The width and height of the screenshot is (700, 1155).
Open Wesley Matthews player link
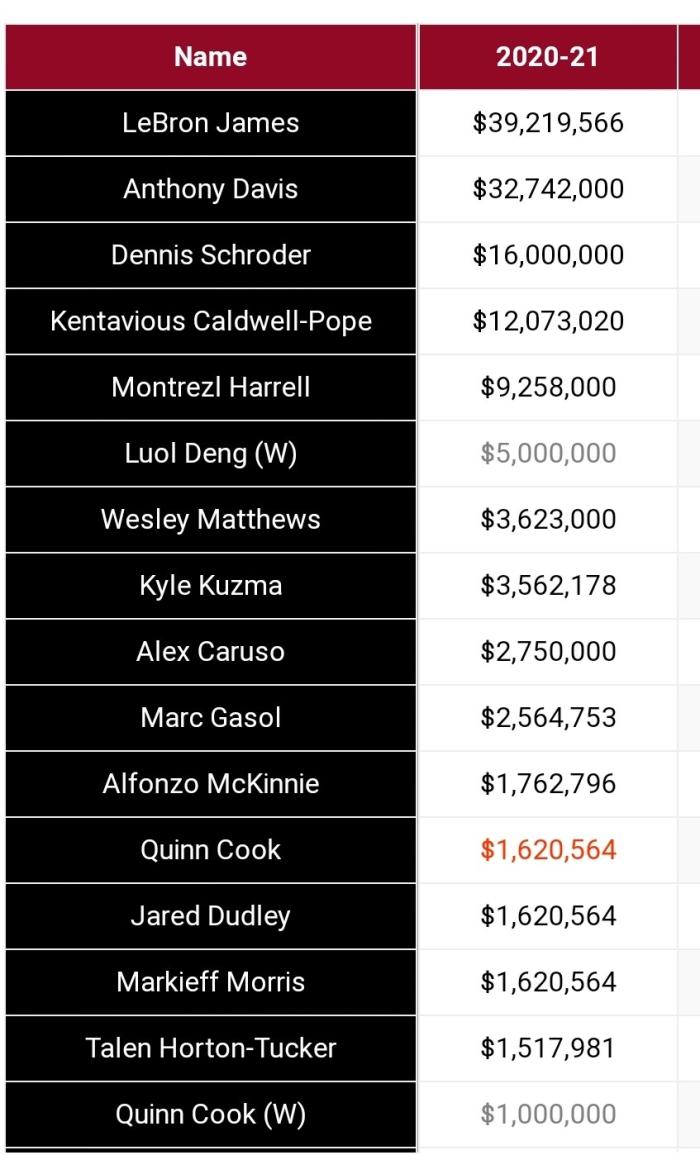[x=211, y=519]
